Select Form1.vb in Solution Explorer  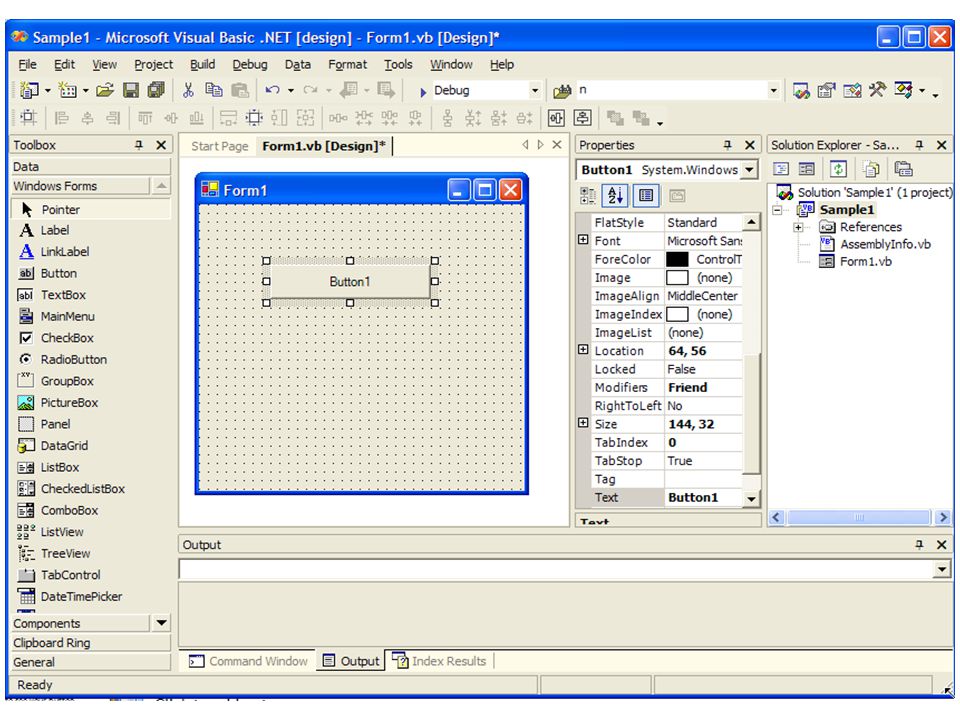[x=866, y=262]
